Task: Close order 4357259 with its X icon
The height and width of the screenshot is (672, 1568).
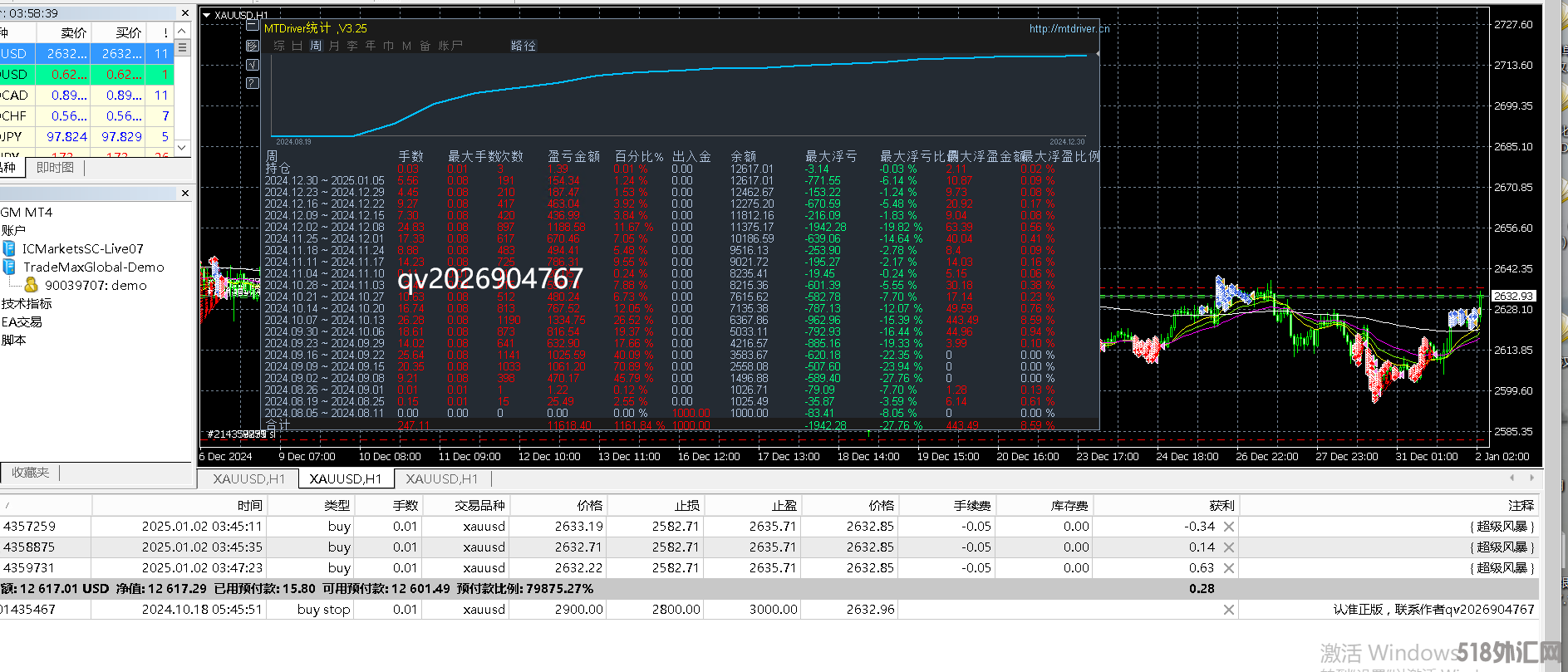Action: pos(1229,527)
